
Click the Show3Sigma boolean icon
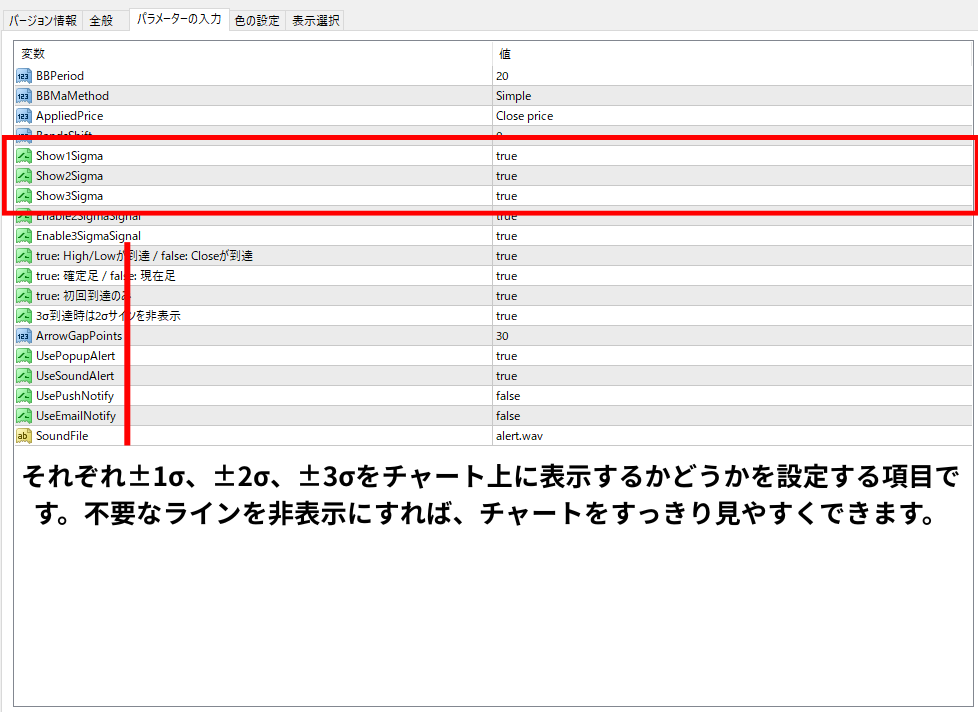(x=24, y=196)
